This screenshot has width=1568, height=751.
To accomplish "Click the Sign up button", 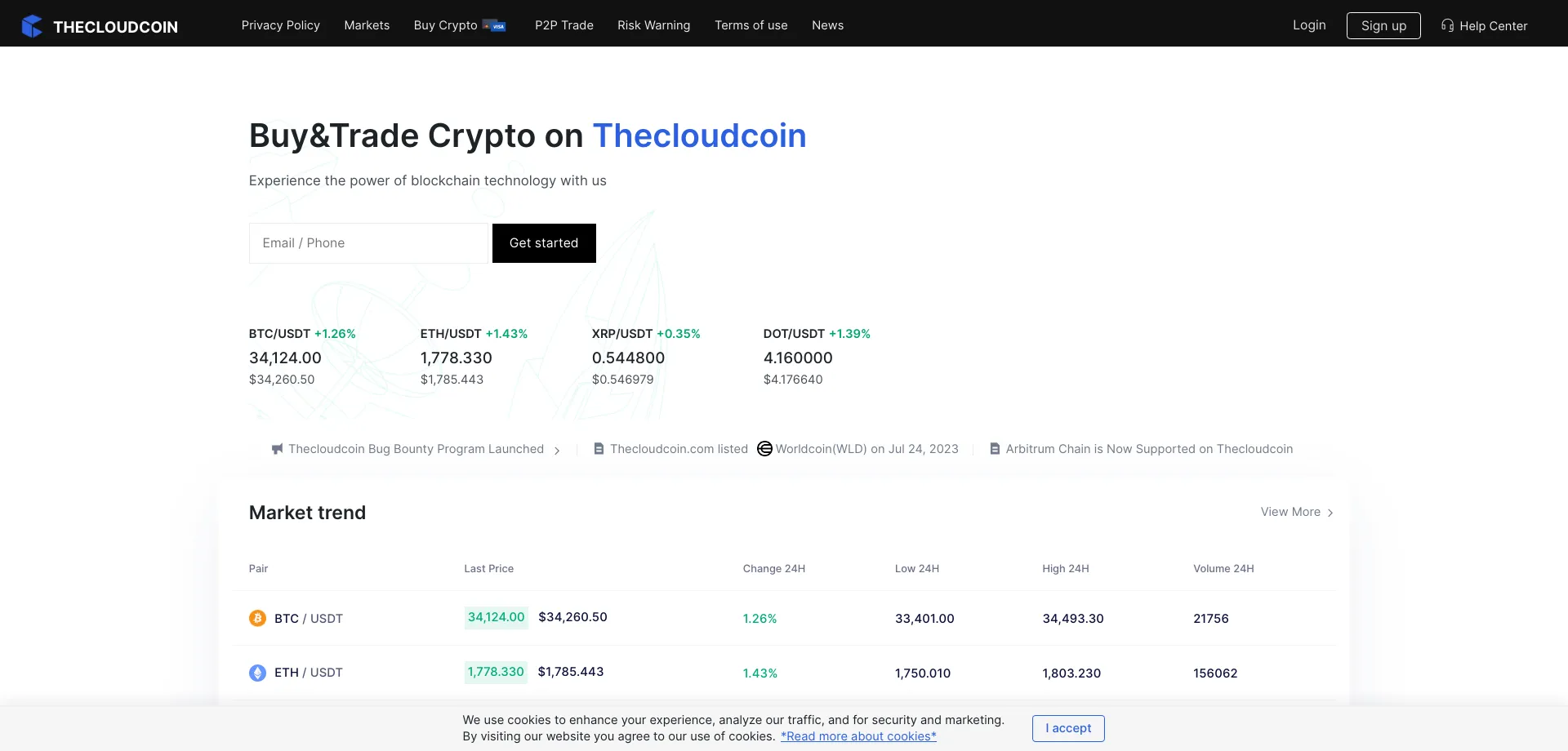I will [1383, 25].
